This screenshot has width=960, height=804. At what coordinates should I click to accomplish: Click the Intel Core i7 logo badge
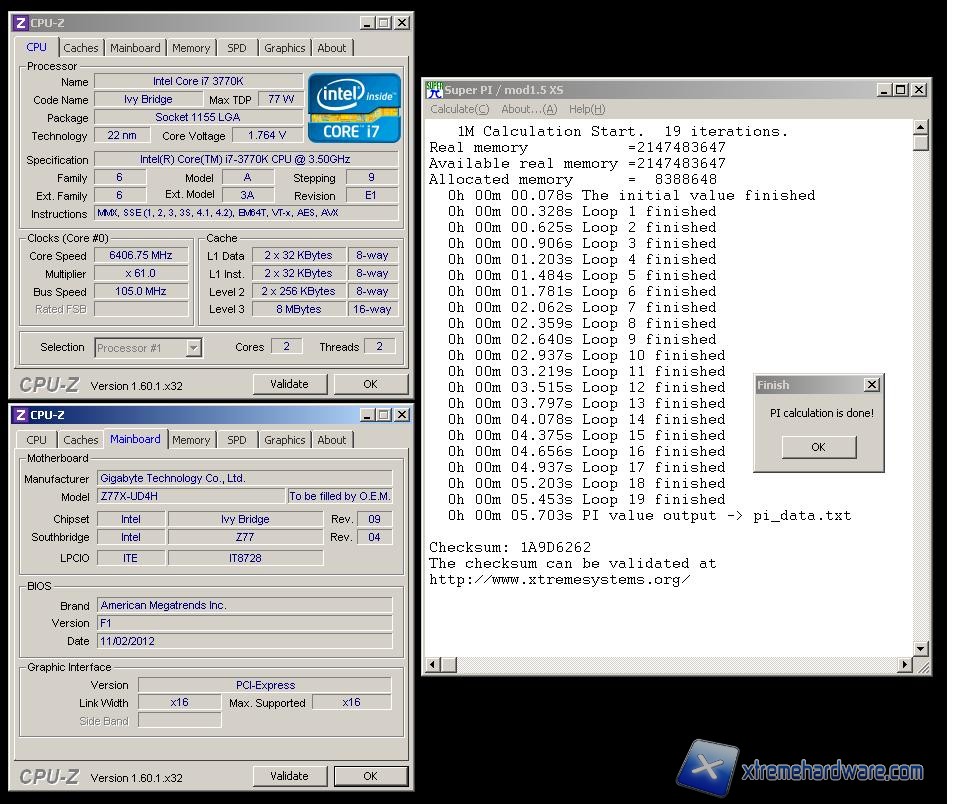tap(354, 107)
